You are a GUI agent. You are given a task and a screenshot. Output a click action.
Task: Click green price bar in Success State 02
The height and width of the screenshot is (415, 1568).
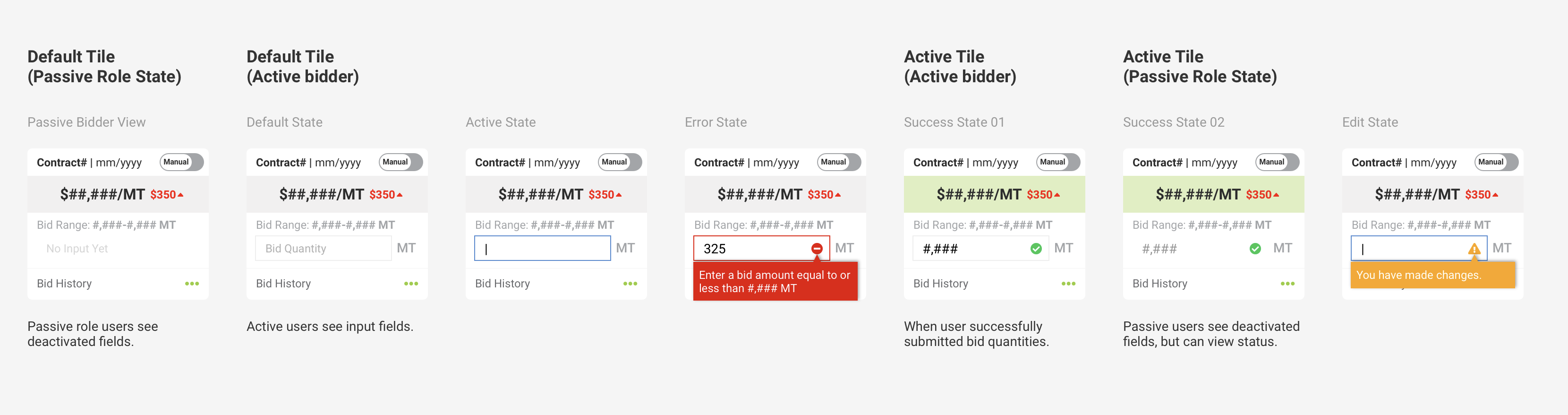pyautogui.click(x=1213, y=194)
